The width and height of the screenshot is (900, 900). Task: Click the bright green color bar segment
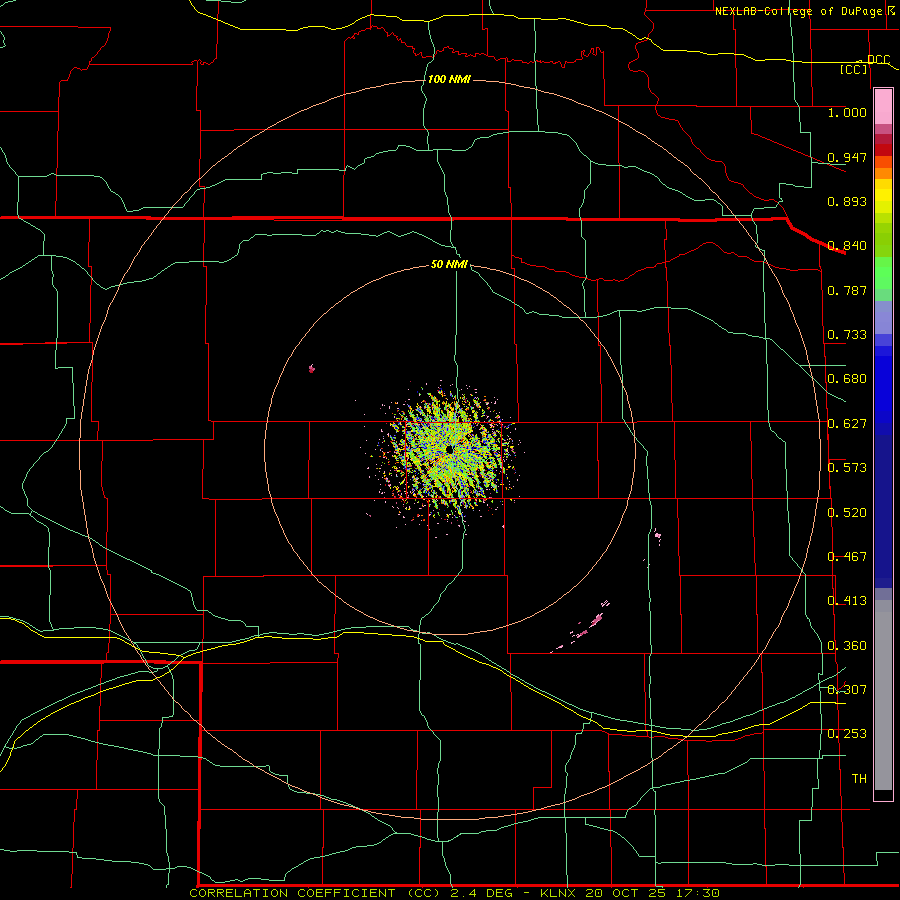[x=883, y=273]
